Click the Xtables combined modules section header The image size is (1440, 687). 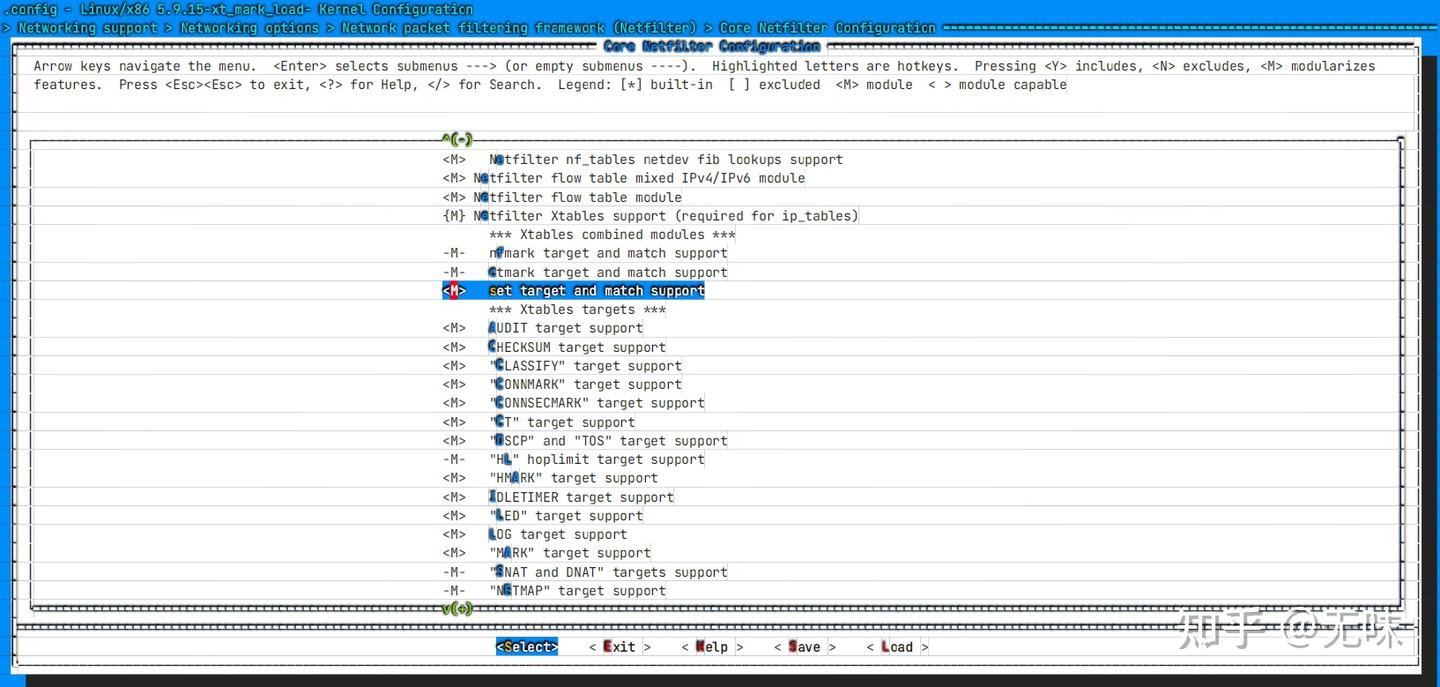click(612, 235)
